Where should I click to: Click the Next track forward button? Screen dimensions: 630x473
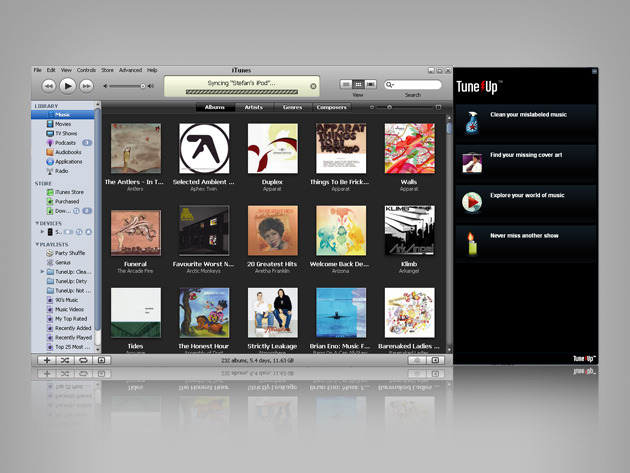pyautogui.click(x=86, y=86)
